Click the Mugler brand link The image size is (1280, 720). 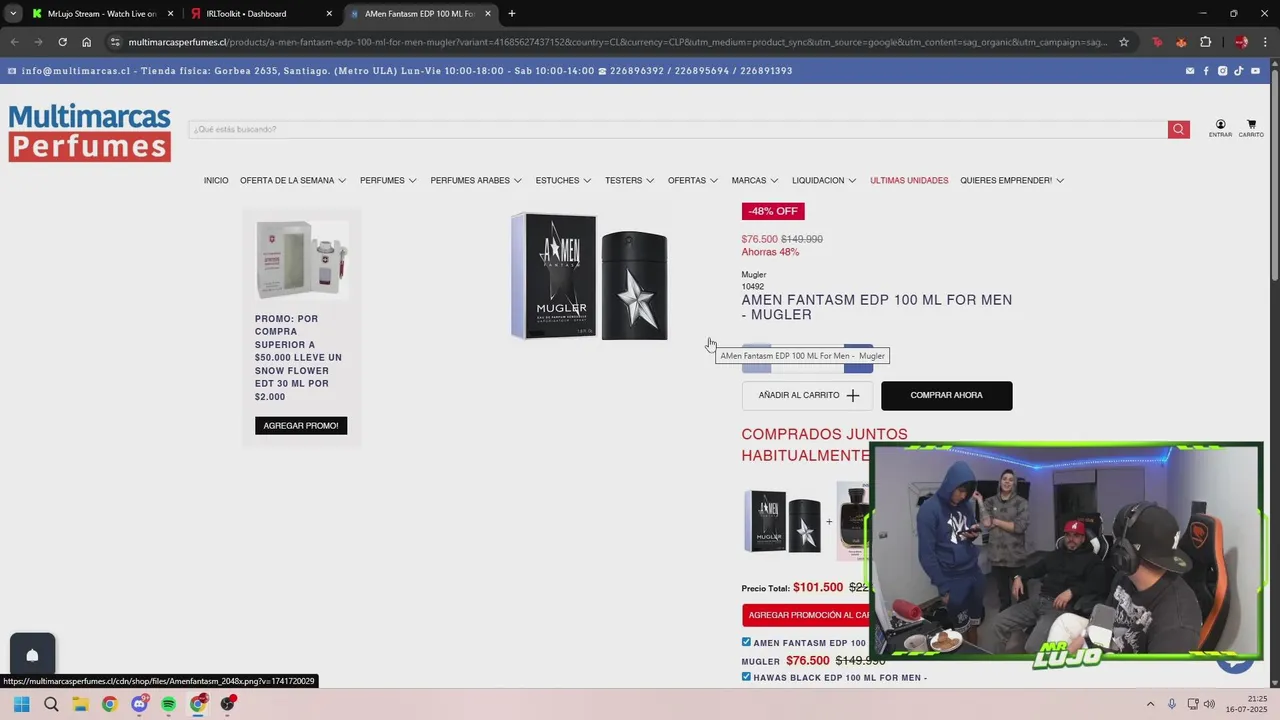tap(753, 275)
